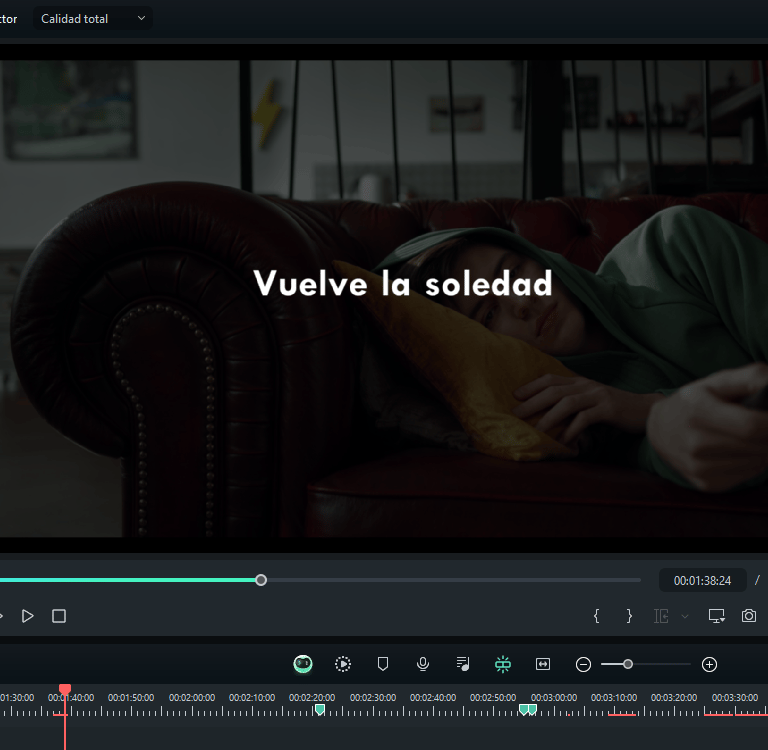Stop the playback with the square button
Screen dimensions: 768x750
point(59,616)
